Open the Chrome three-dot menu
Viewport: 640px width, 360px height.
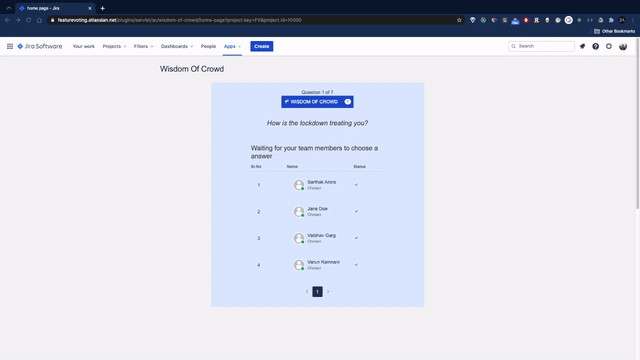633,20
